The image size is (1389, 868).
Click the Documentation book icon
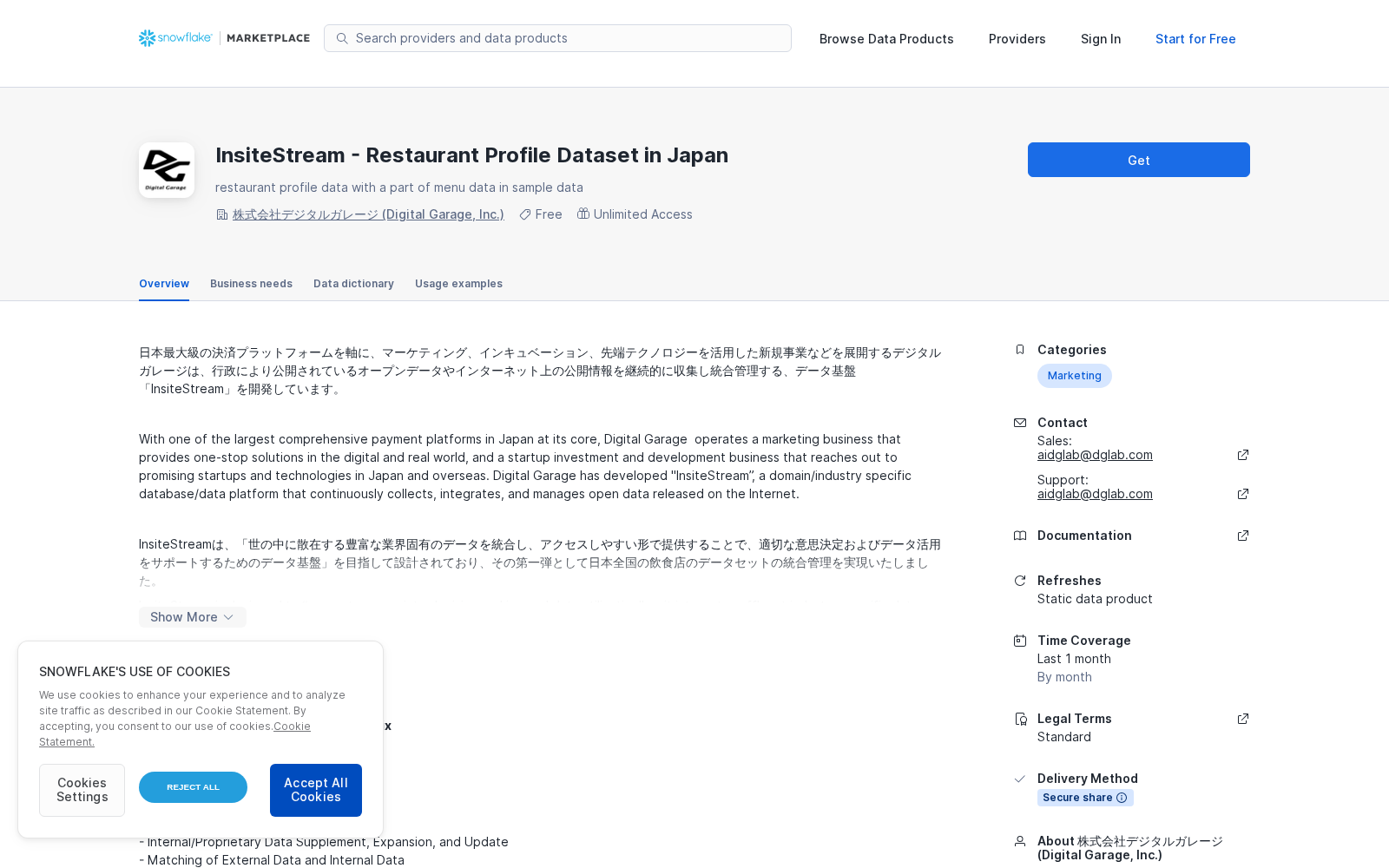click(x=1020, y=536)
